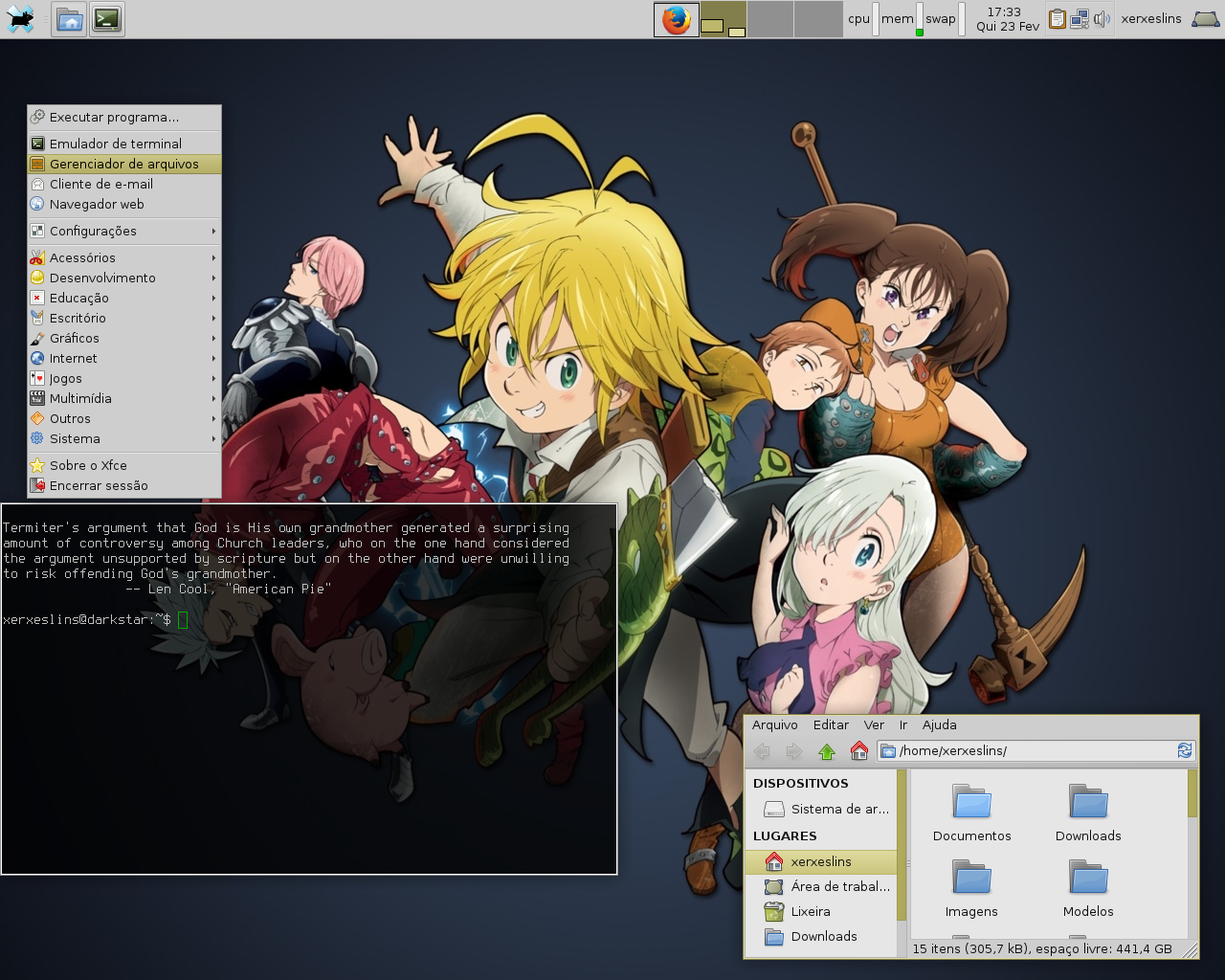The image size is (1225, 980).
Task: Switch to the second workspace in pager
Action: pos(770,19)
